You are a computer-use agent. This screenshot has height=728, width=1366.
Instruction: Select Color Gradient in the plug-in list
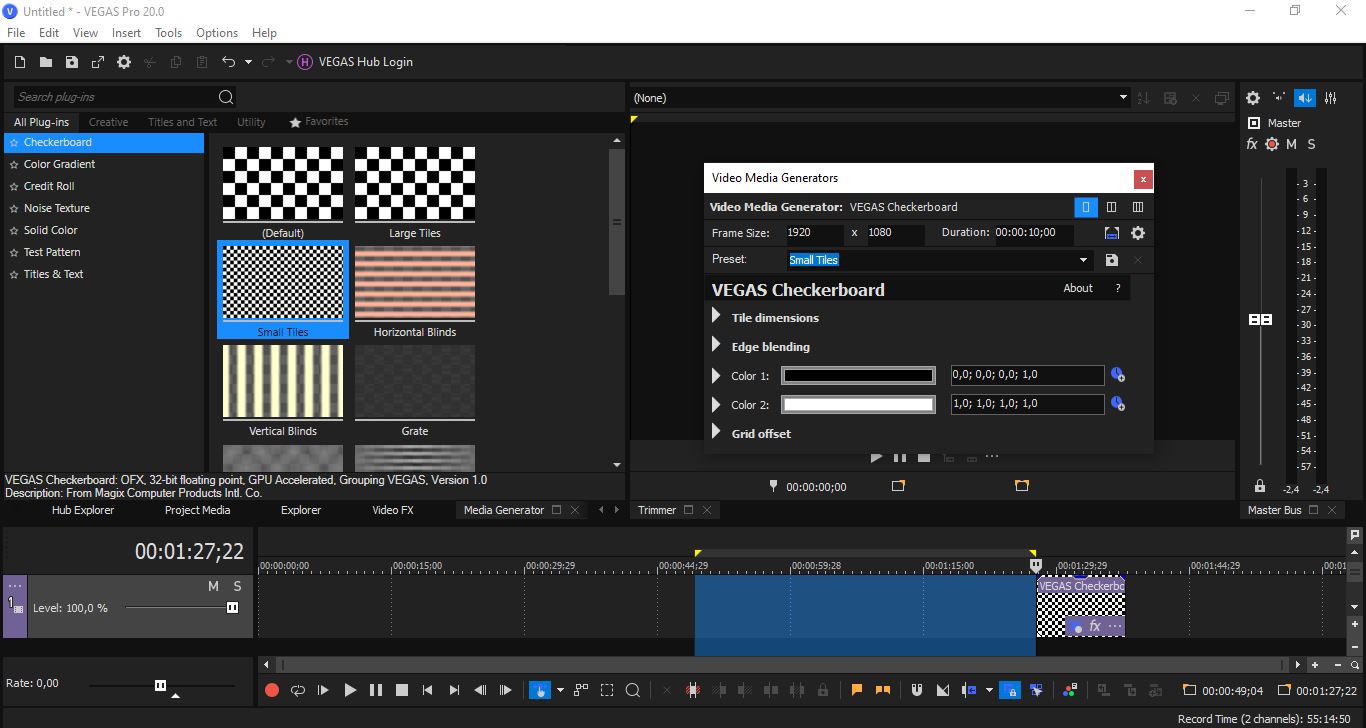coord(60,164)
